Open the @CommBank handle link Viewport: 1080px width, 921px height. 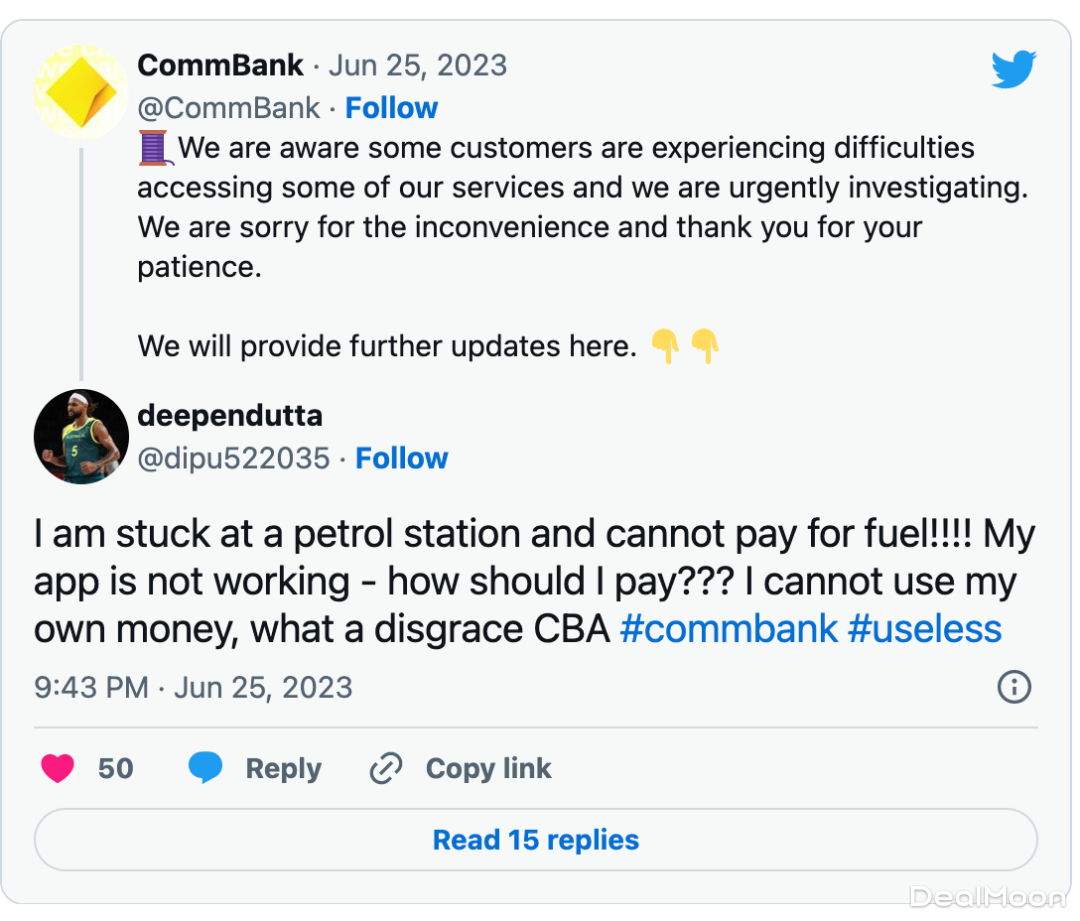pyautogui.click(x=229, y=108)
